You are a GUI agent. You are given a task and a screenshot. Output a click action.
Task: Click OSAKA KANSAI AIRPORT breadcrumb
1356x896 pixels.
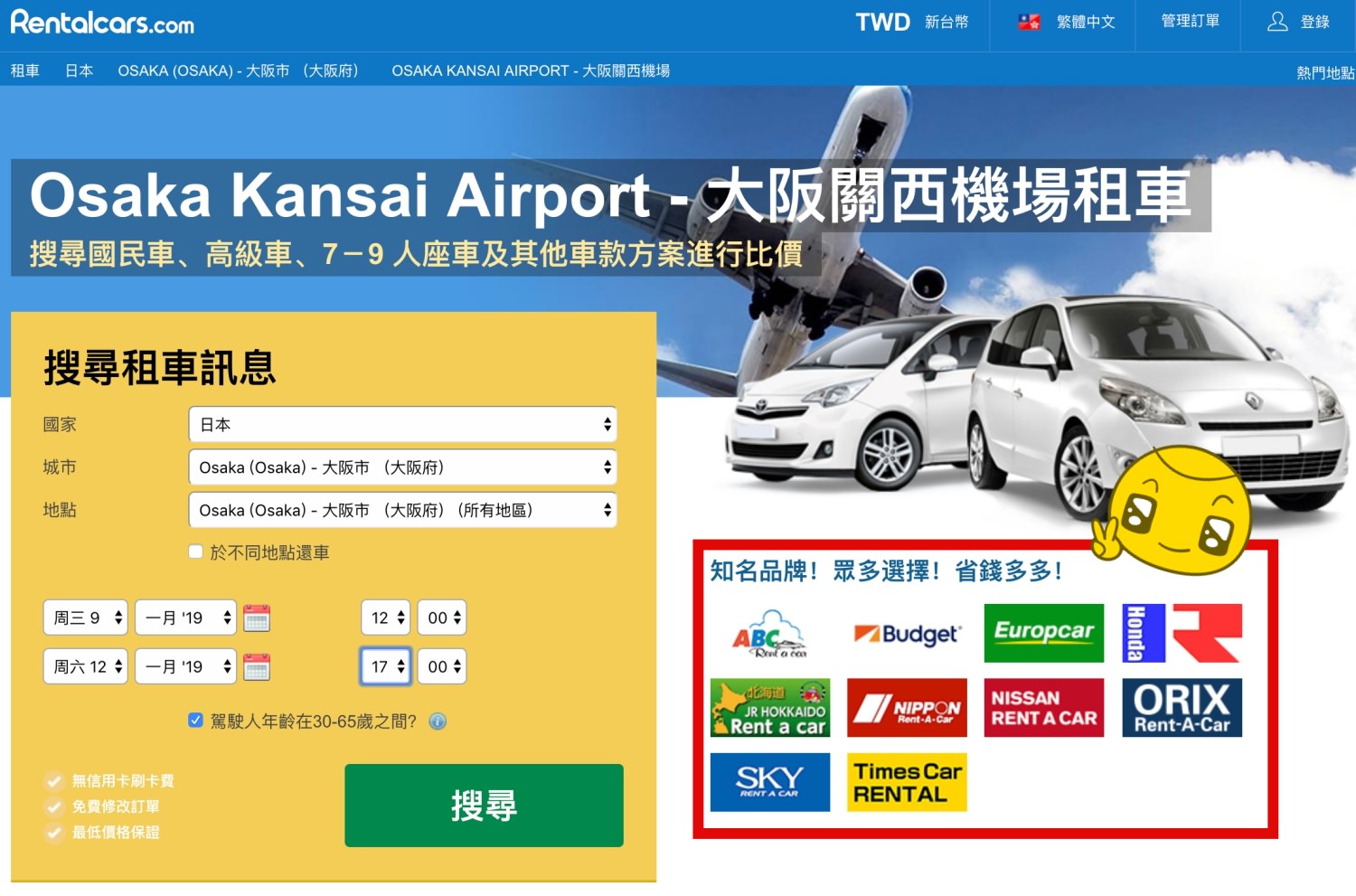pyautogui.click(x=531, y=71)
